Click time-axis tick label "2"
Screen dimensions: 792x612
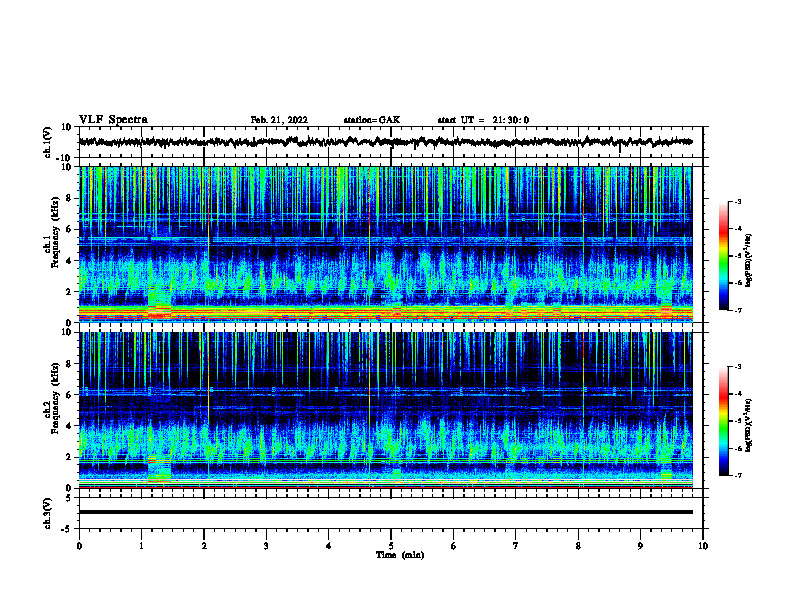204,546
